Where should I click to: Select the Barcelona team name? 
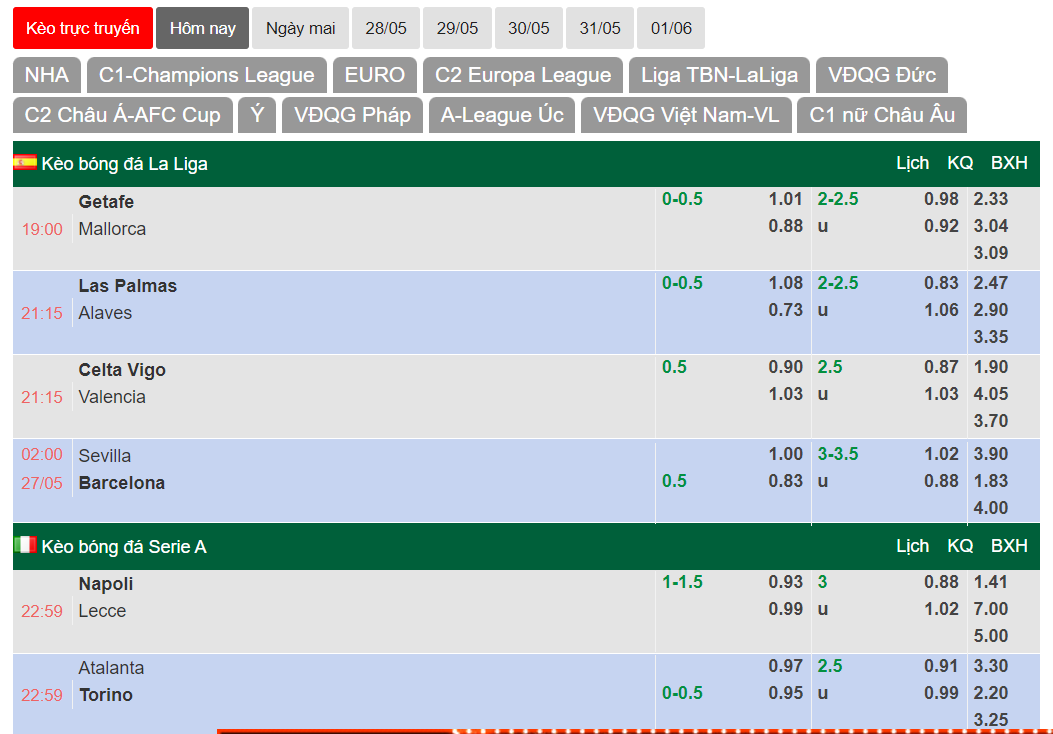pos(122,483)
